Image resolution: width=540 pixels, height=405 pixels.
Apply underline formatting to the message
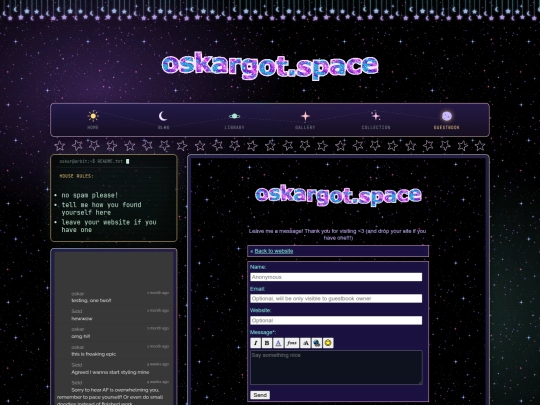278,343
